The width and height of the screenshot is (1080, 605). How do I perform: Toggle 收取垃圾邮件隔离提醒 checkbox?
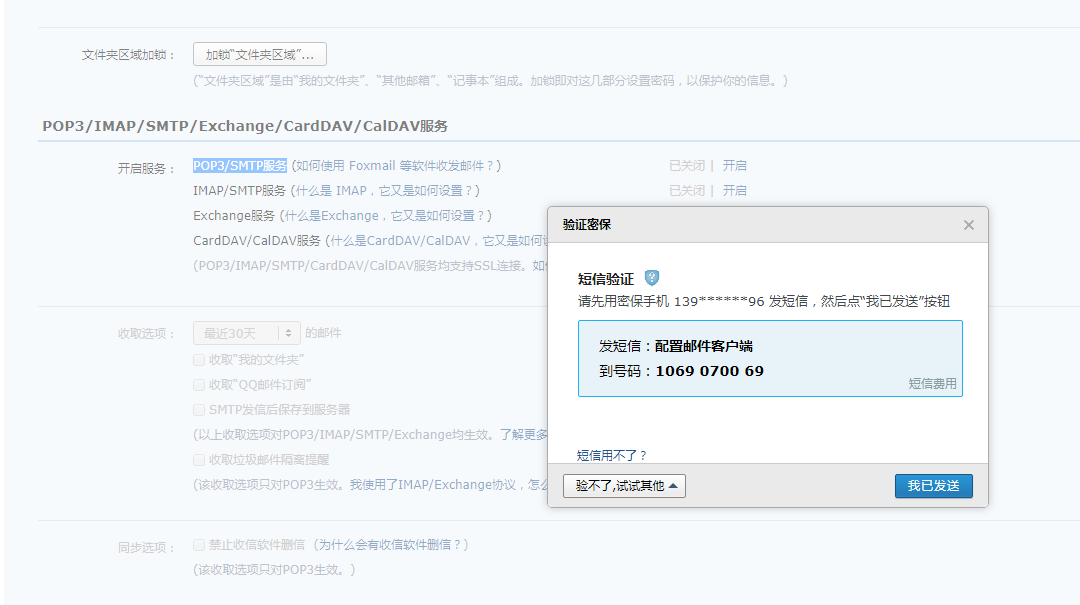pos(199,460)
